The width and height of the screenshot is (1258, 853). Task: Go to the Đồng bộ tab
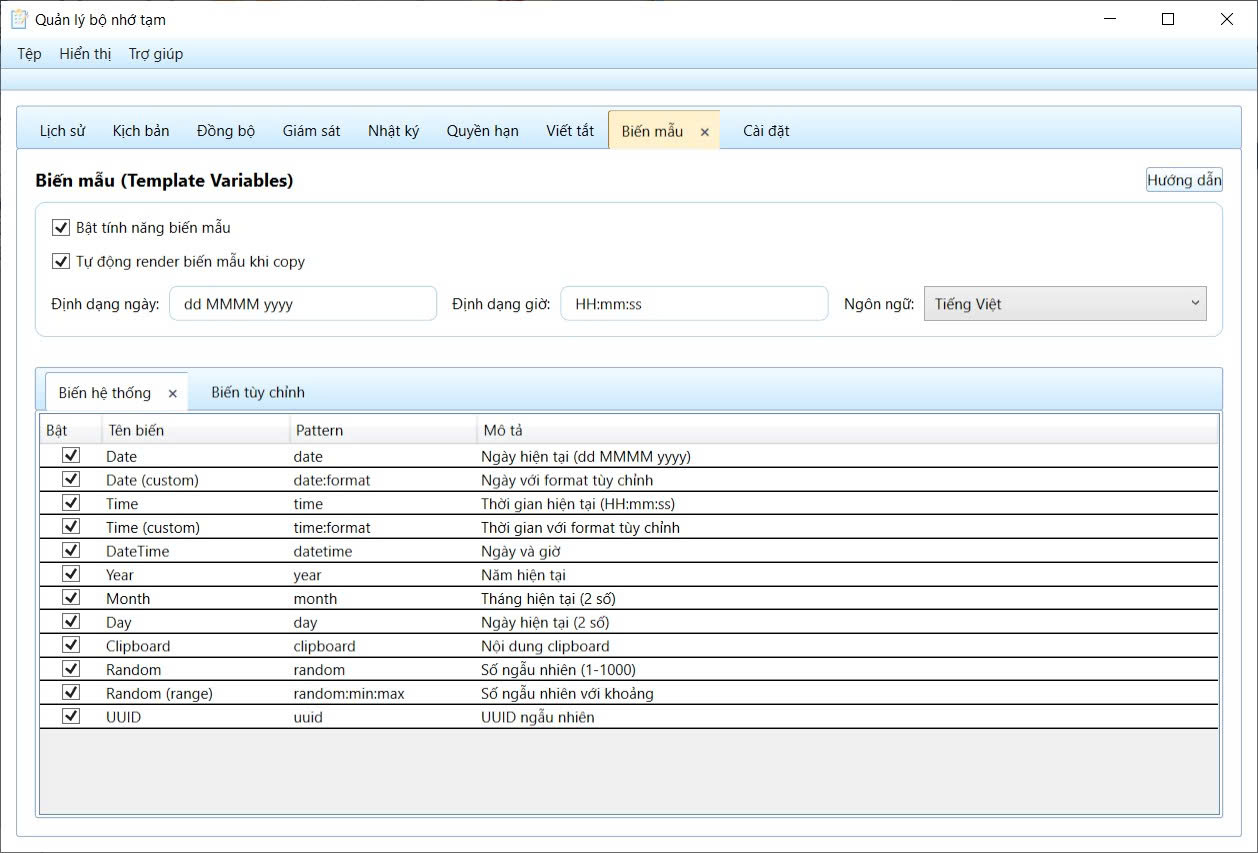coord(226,131)
